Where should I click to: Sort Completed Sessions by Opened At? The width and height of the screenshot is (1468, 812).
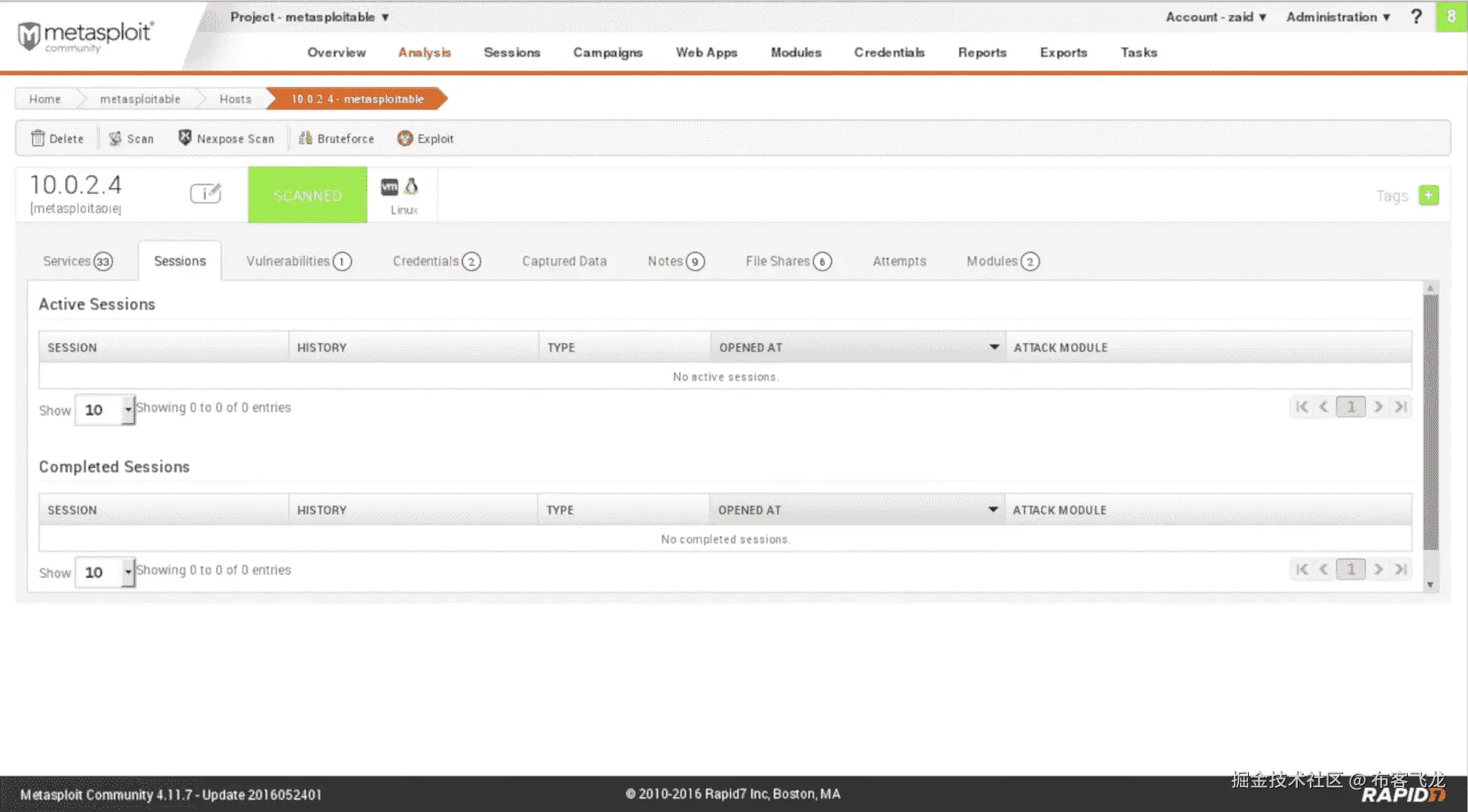coord(857,510)
